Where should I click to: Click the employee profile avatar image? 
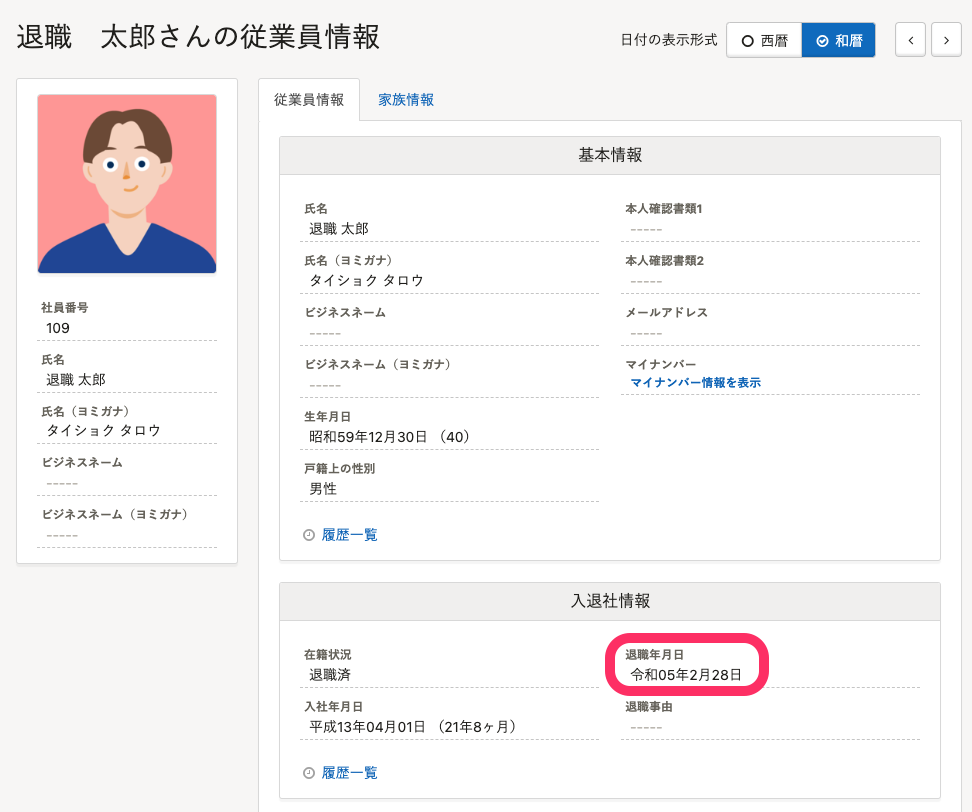(127, 184)
